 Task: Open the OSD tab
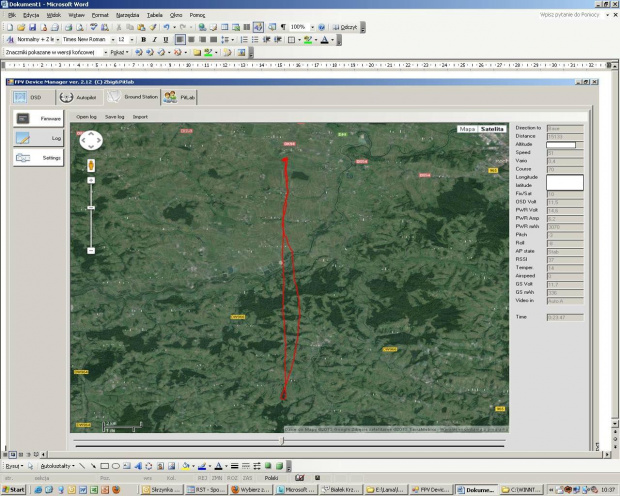(x=29, y=97)
